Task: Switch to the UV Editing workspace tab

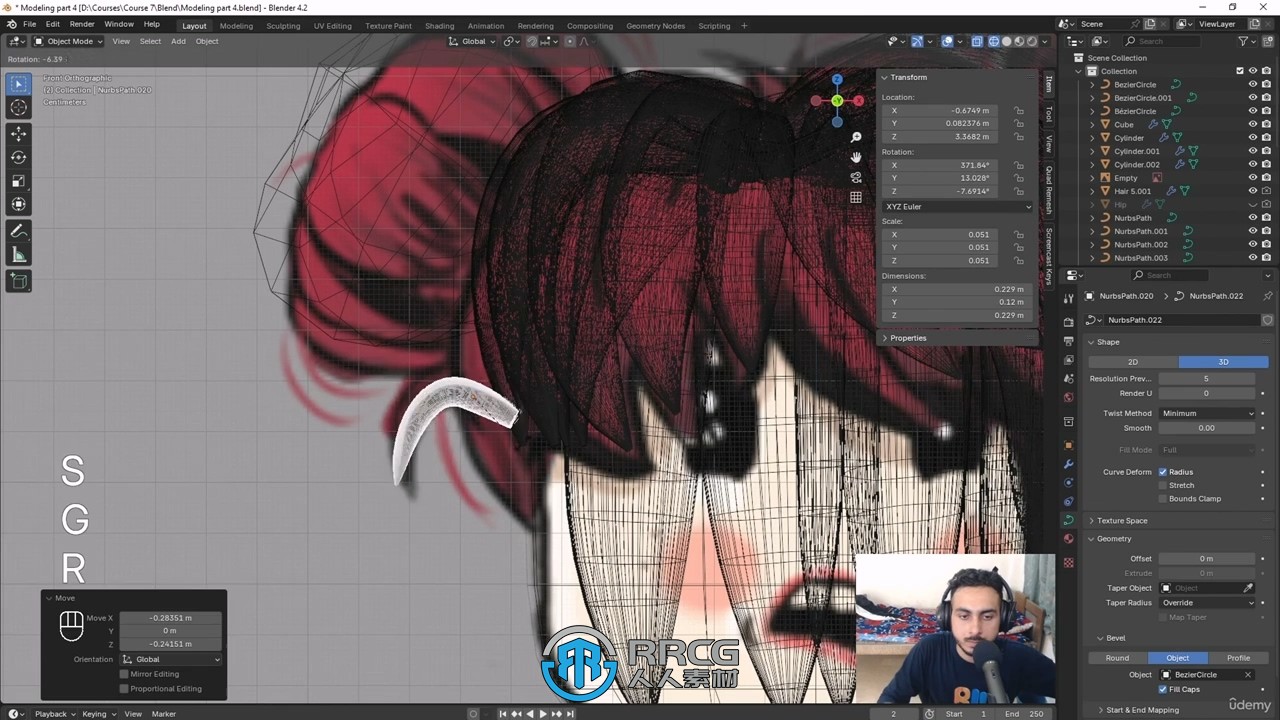Action: coord(332,26)
